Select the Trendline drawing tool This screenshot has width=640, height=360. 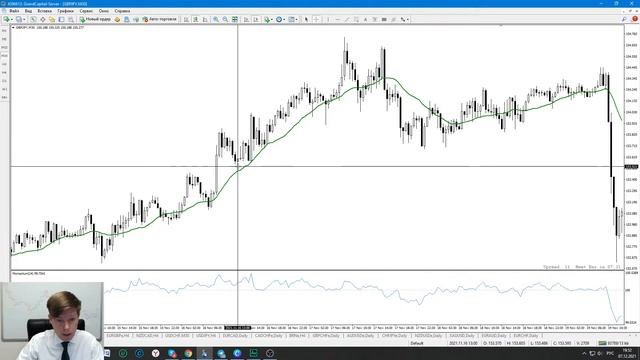point(347,19)
